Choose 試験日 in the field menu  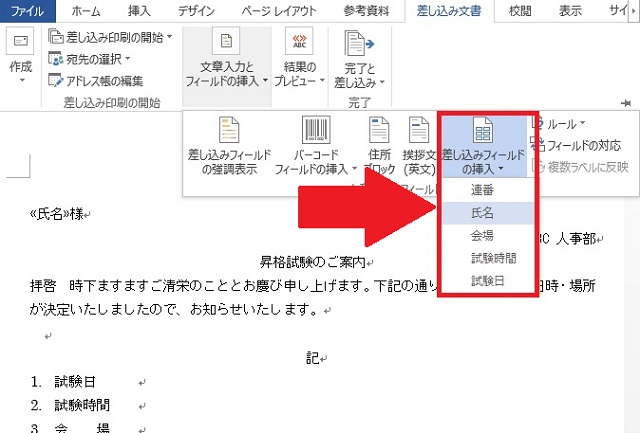pyautogui.click(x=488, y=281)
